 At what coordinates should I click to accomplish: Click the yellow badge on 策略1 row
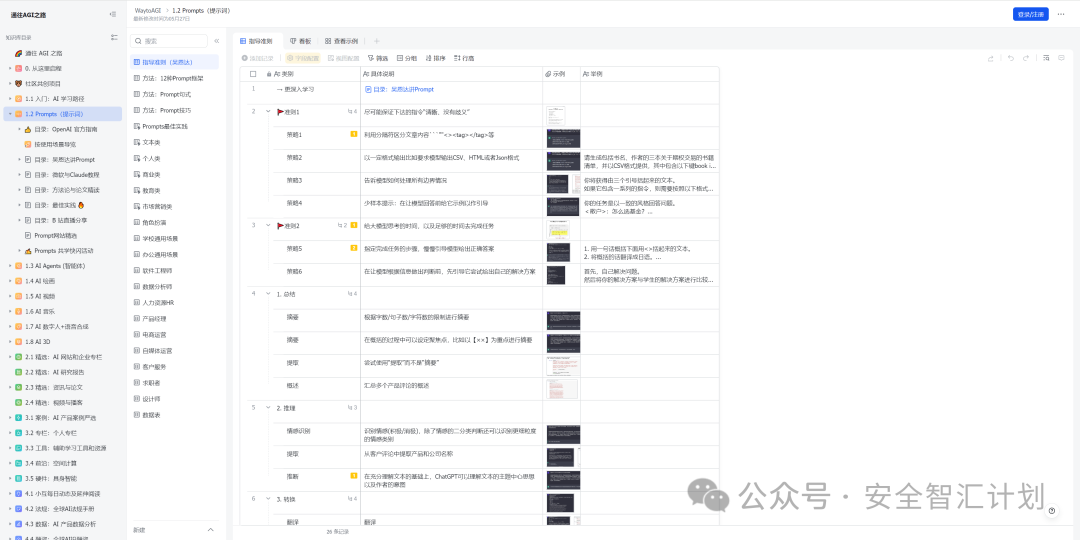[354, 134]
